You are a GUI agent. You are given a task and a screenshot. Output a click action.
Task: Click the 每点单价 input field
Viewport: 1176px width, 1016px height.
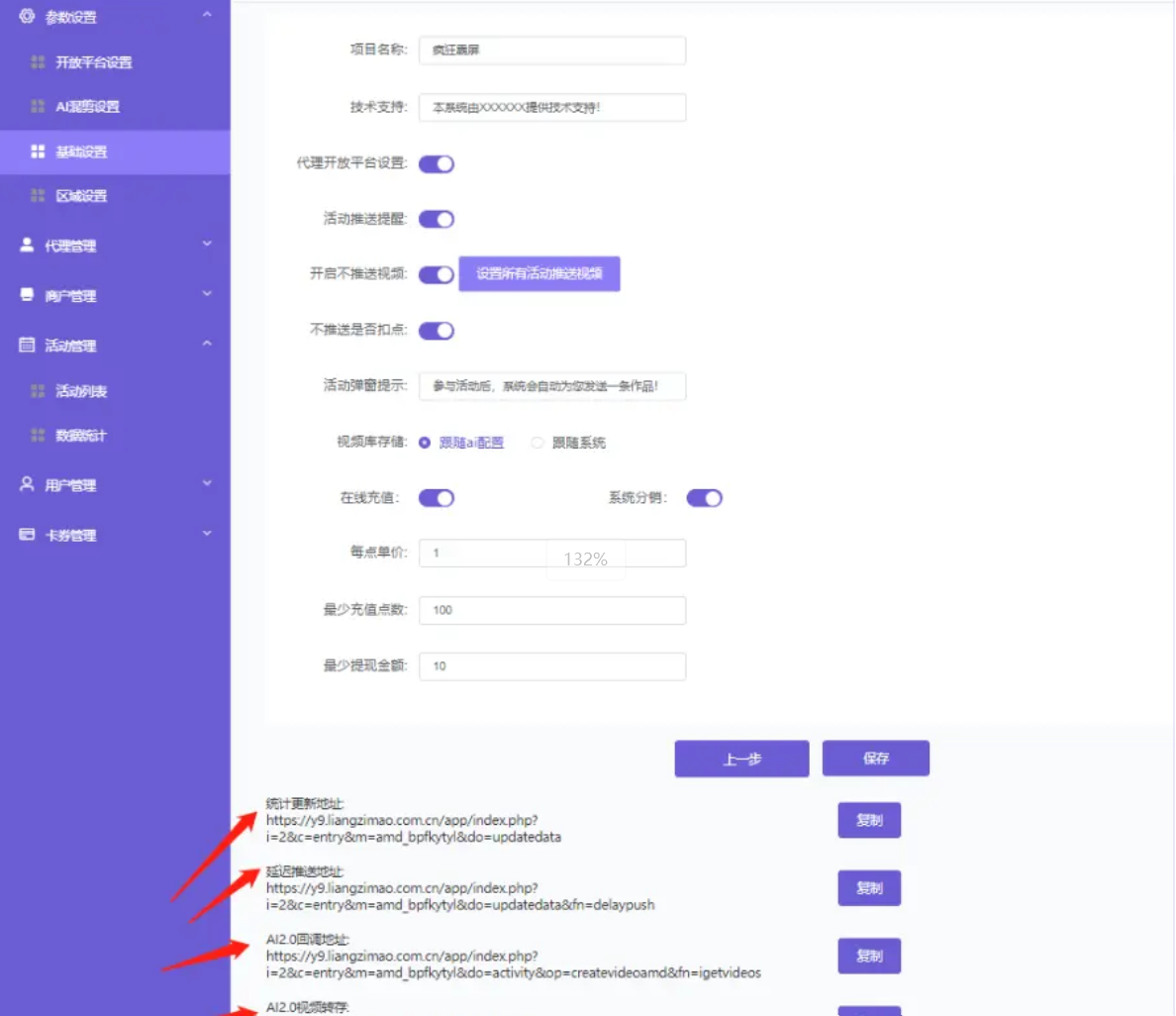[551, 554]
